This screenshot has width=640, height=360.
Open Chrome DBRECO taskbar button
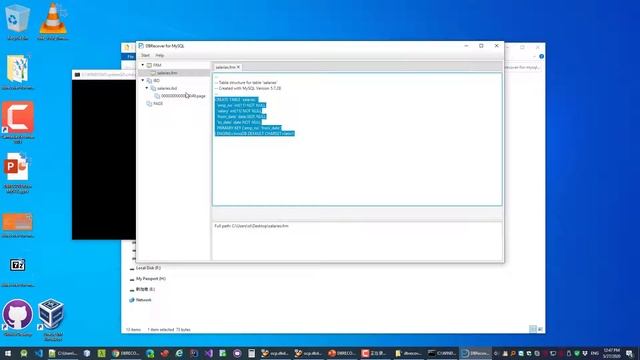[x=126, y=353]
